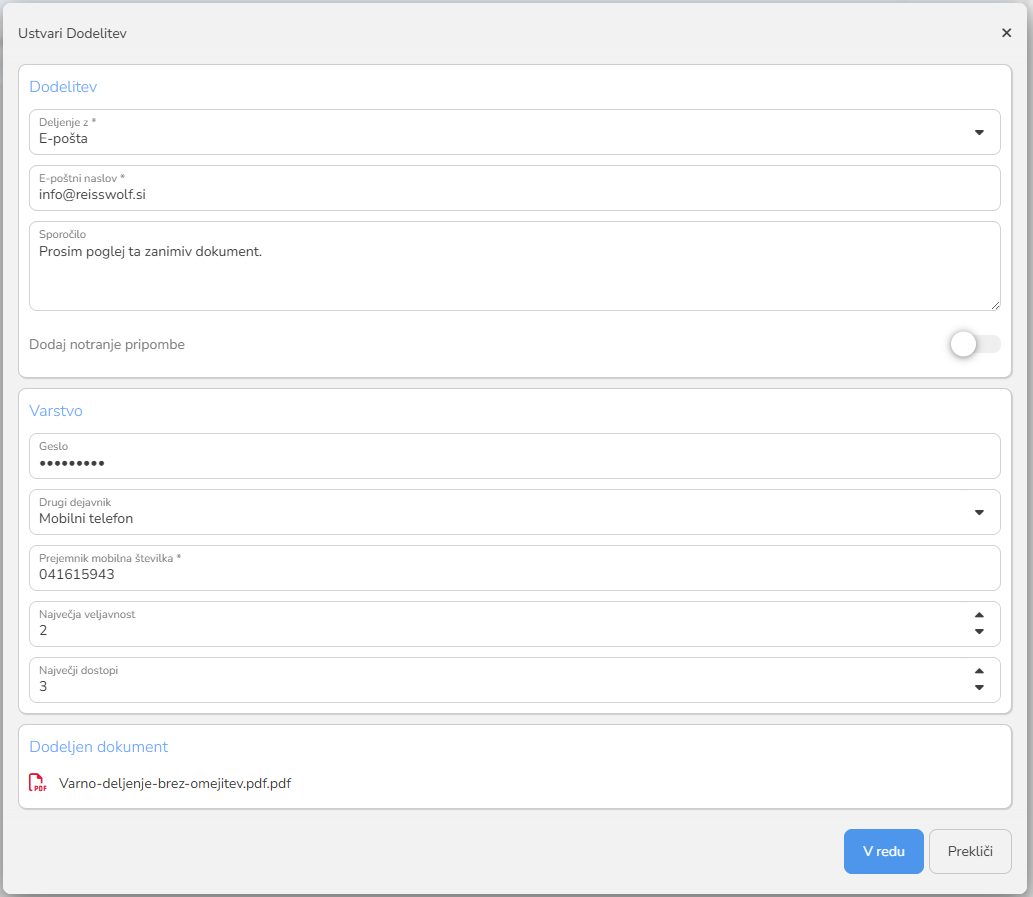
Task: Decrease Največja veljavnost with down arrow
Action: (x=979, y=632)
